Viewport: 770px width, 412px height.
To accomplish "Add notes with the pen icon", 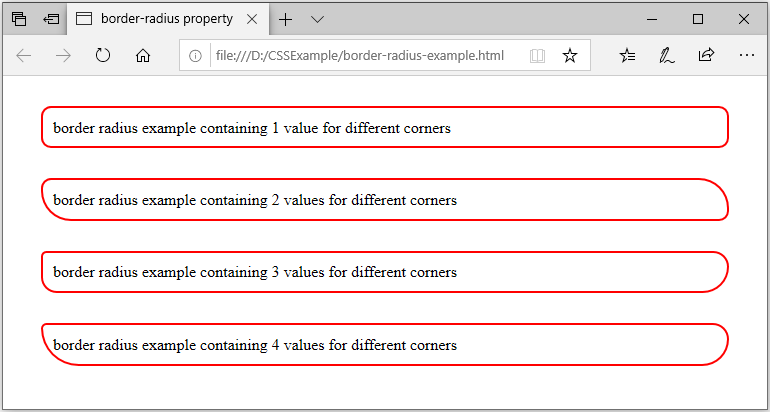I will pyautogui.click(x=666, y=56).
